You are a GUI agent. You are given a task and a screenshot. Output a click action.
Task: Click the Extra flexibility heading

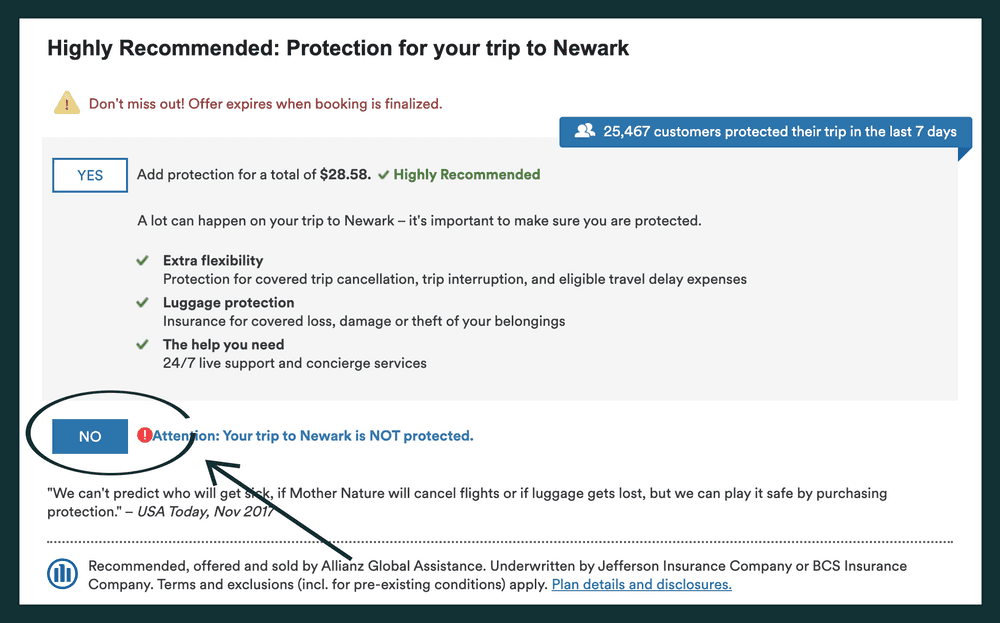point(213,261)
